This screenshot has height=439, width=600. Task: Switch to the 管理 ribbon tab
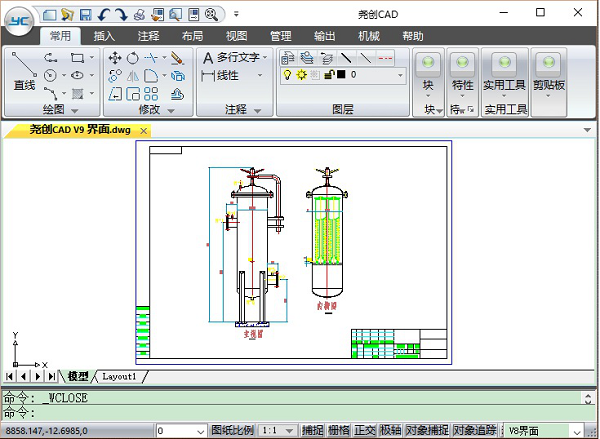[280, 36]
